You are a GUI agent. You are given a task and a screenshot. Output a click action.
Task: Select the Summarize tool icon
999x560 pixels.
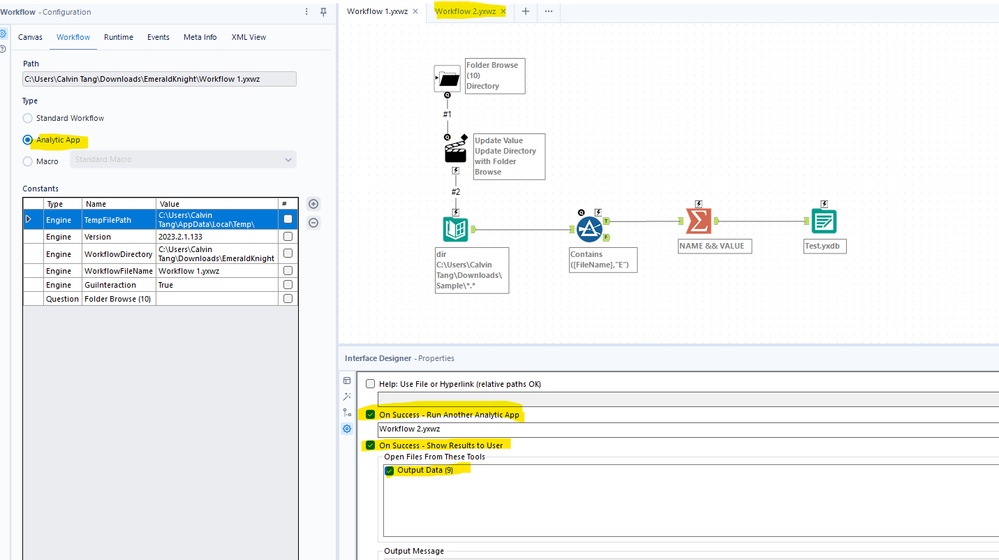(698, 222)
